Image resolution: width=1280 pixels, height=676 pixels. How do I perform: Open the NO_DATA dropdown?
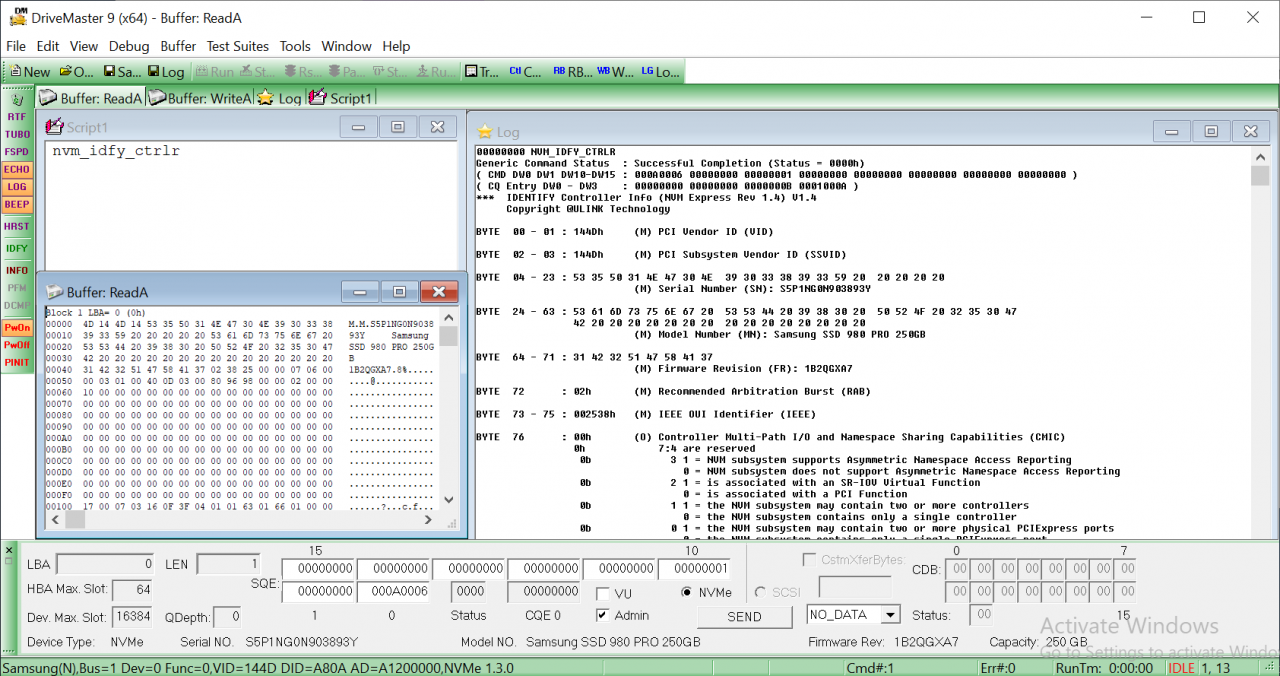889,615
